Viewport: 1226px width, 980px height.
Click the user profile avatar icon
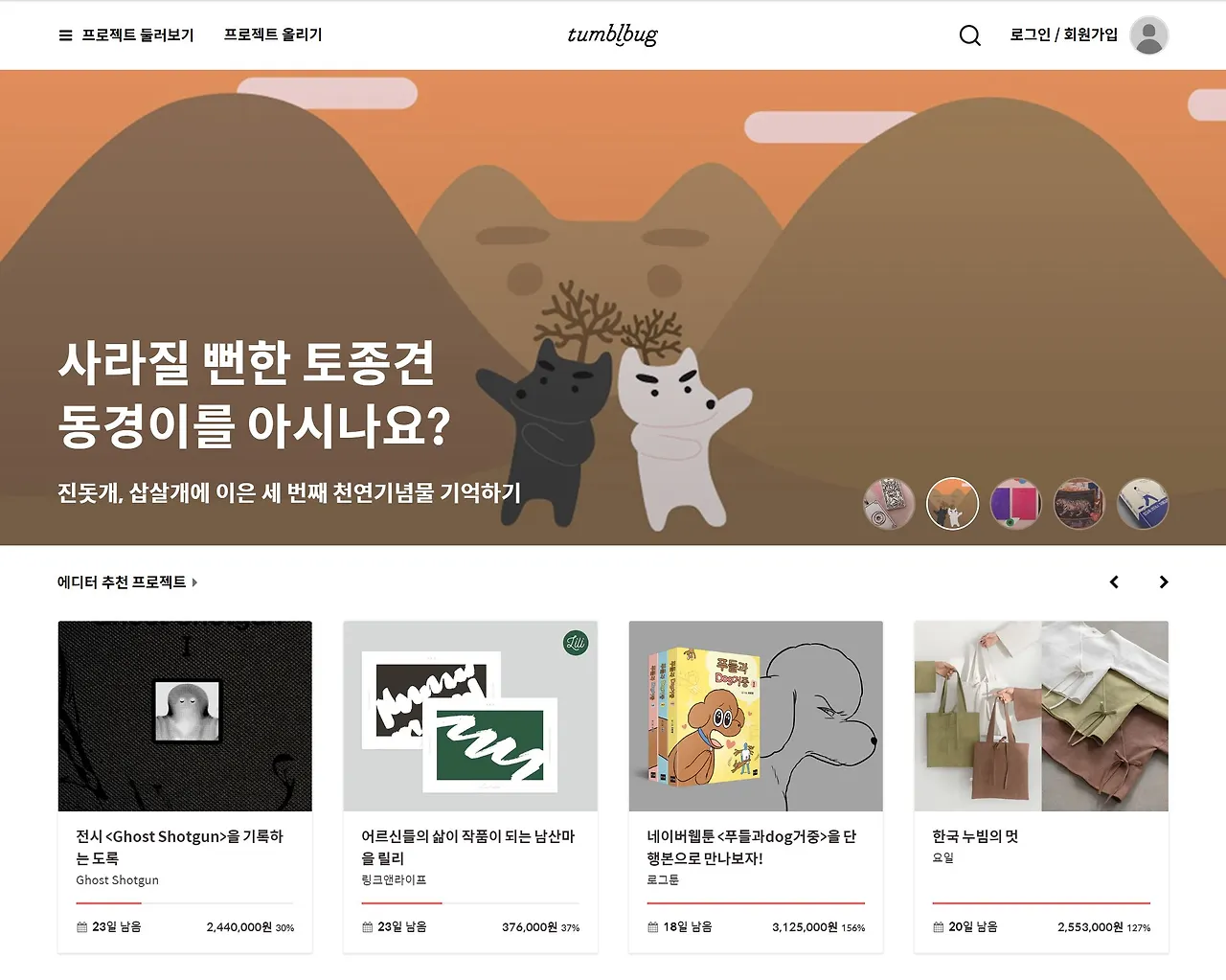pyautogui.click(x=1148, y=35)
